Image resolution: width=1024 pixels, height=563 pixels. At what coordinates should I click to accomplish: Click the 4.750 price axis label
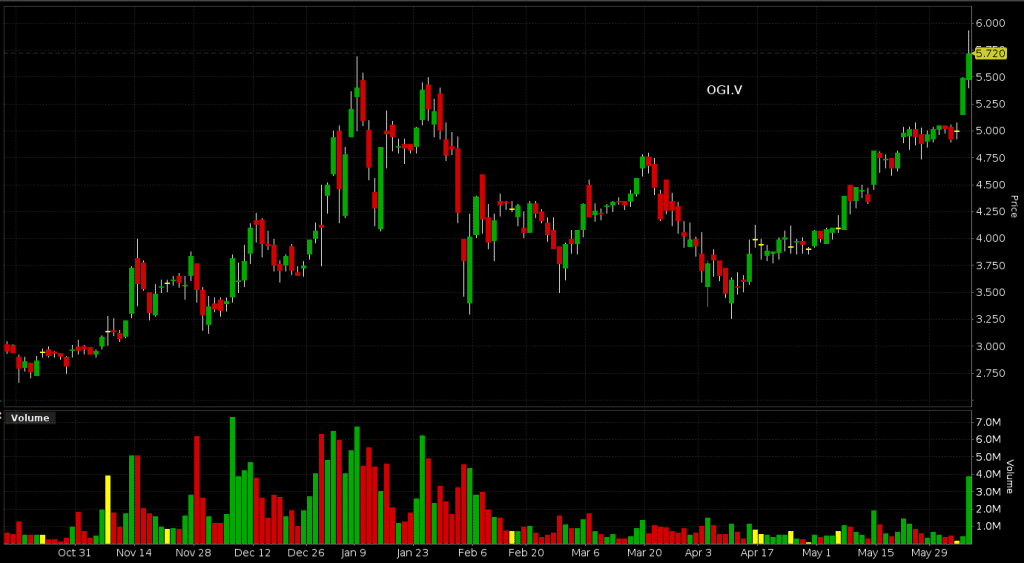[991, 157]
